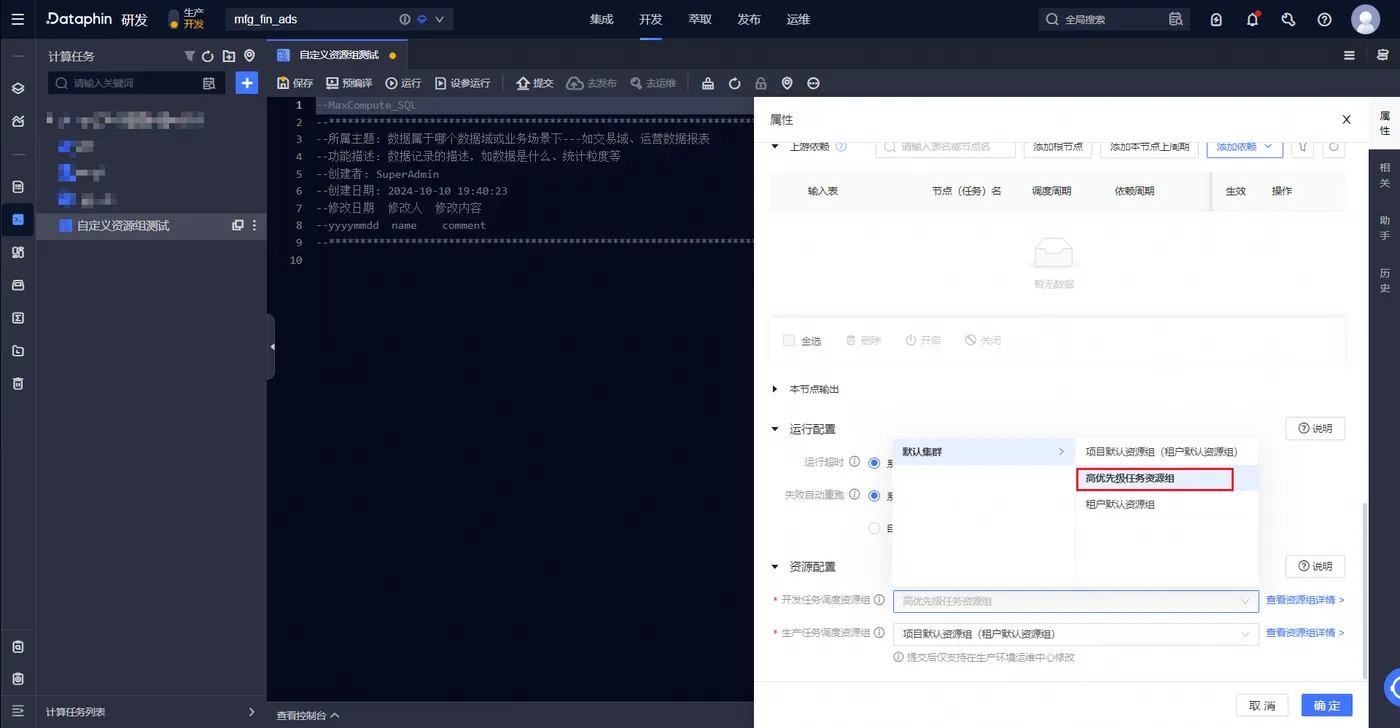
Task: Check the 全选 checkbox
Action: click(789, 341)
